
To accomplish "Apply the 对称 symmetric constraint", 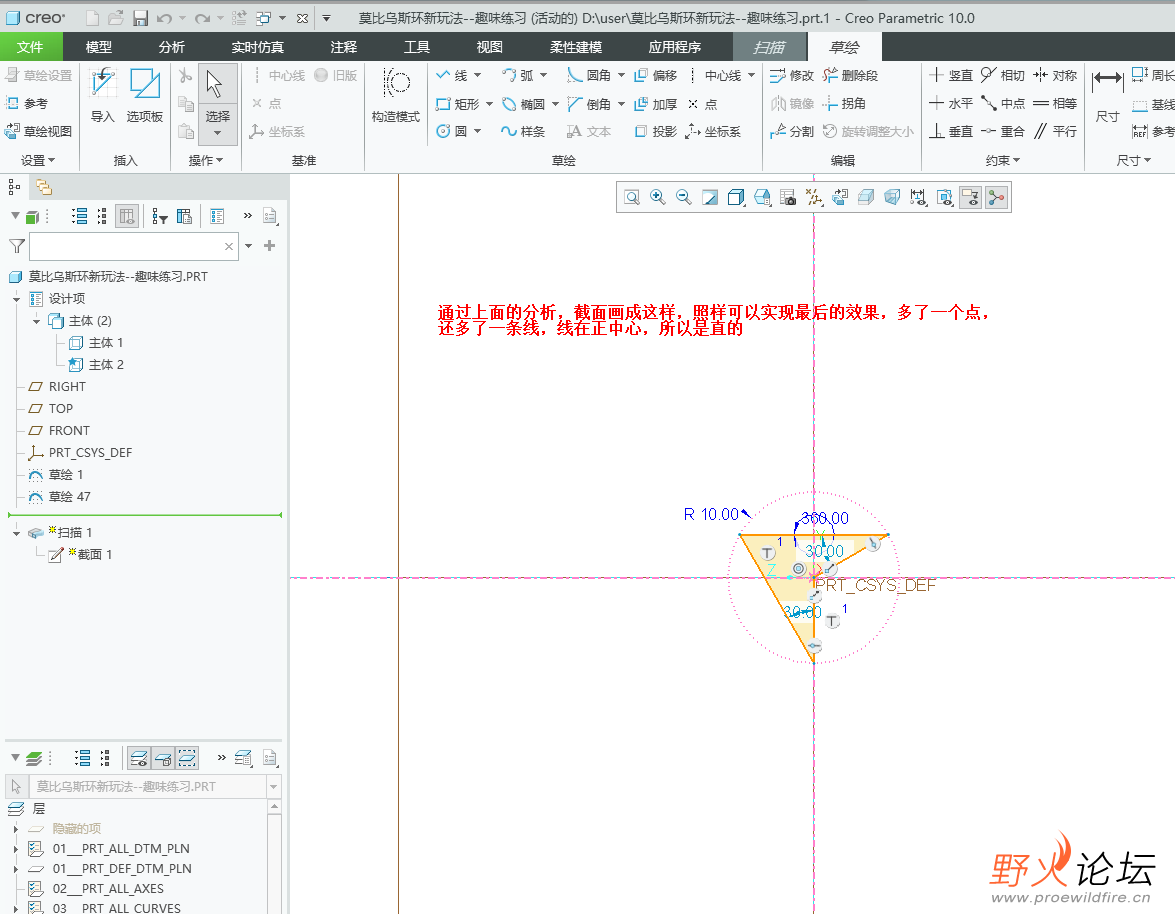I will point(1055,75).
